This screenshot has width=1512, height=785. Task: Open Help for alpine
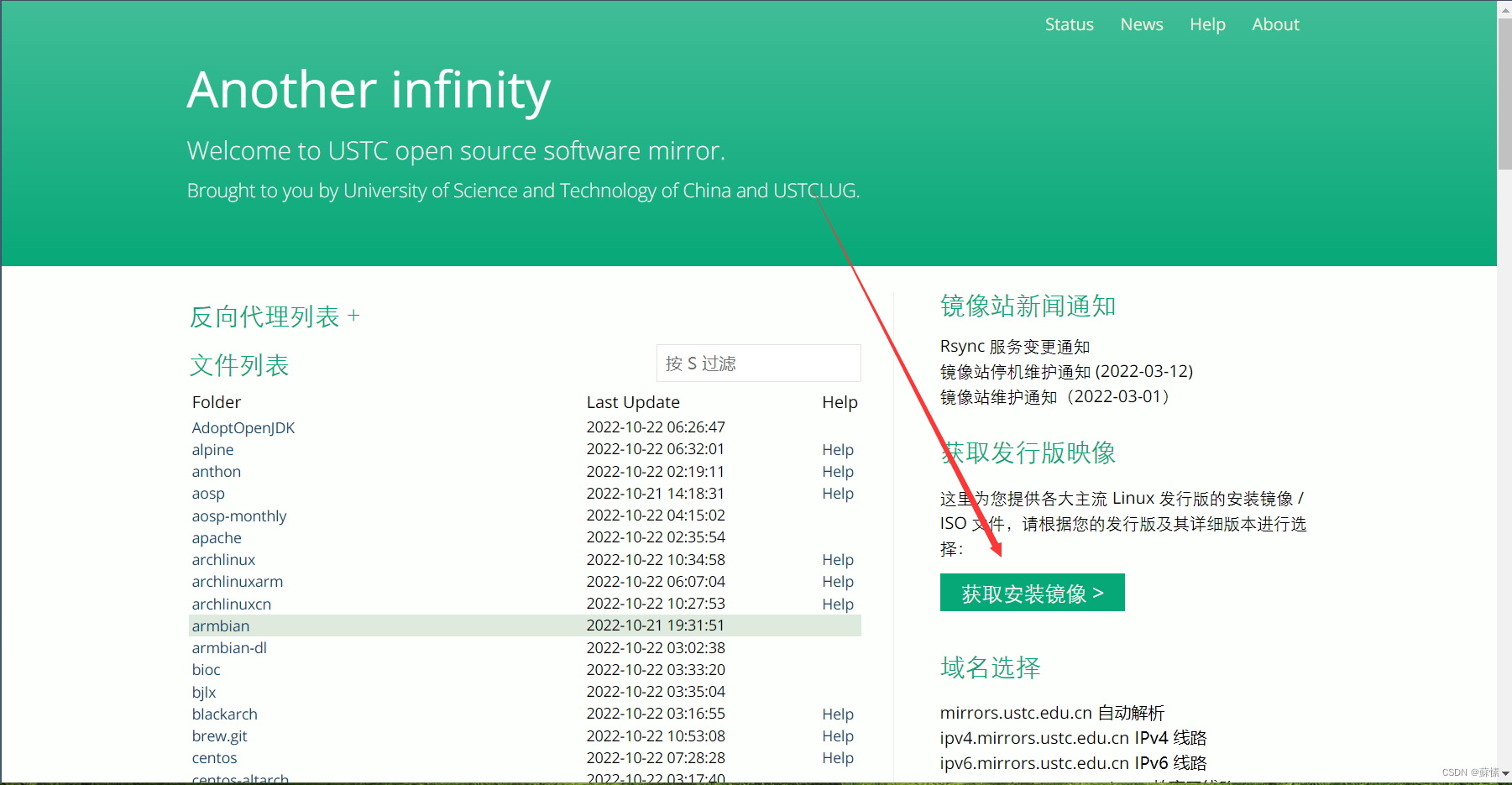click(838, 449)
